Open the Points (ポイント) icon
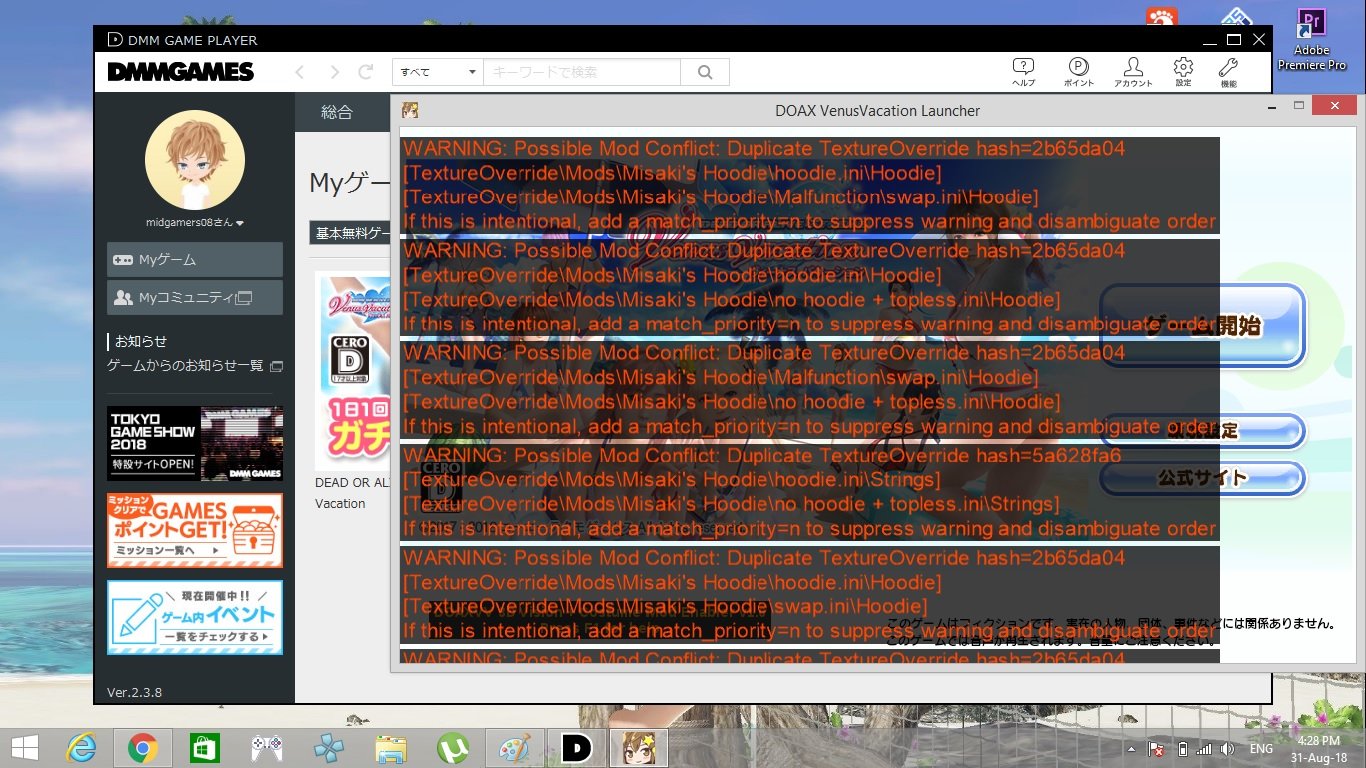This screenshot has width=1366, height=768. pos(1078,72)
